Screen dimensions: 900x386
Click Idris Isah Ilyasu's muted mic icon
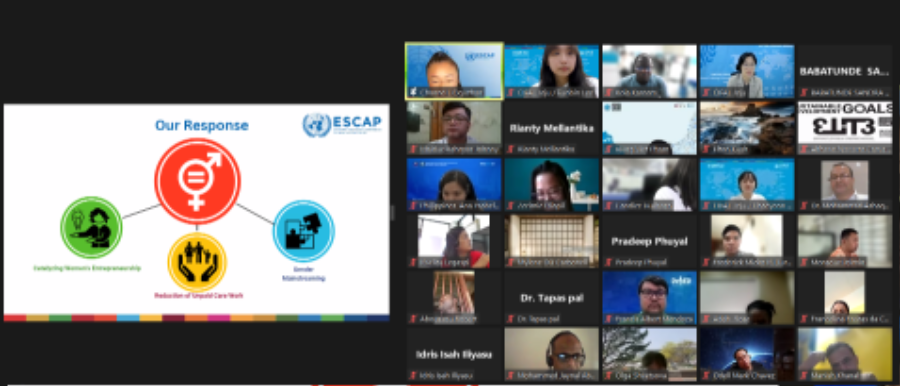pyautogui.click(x=413, y=376)
